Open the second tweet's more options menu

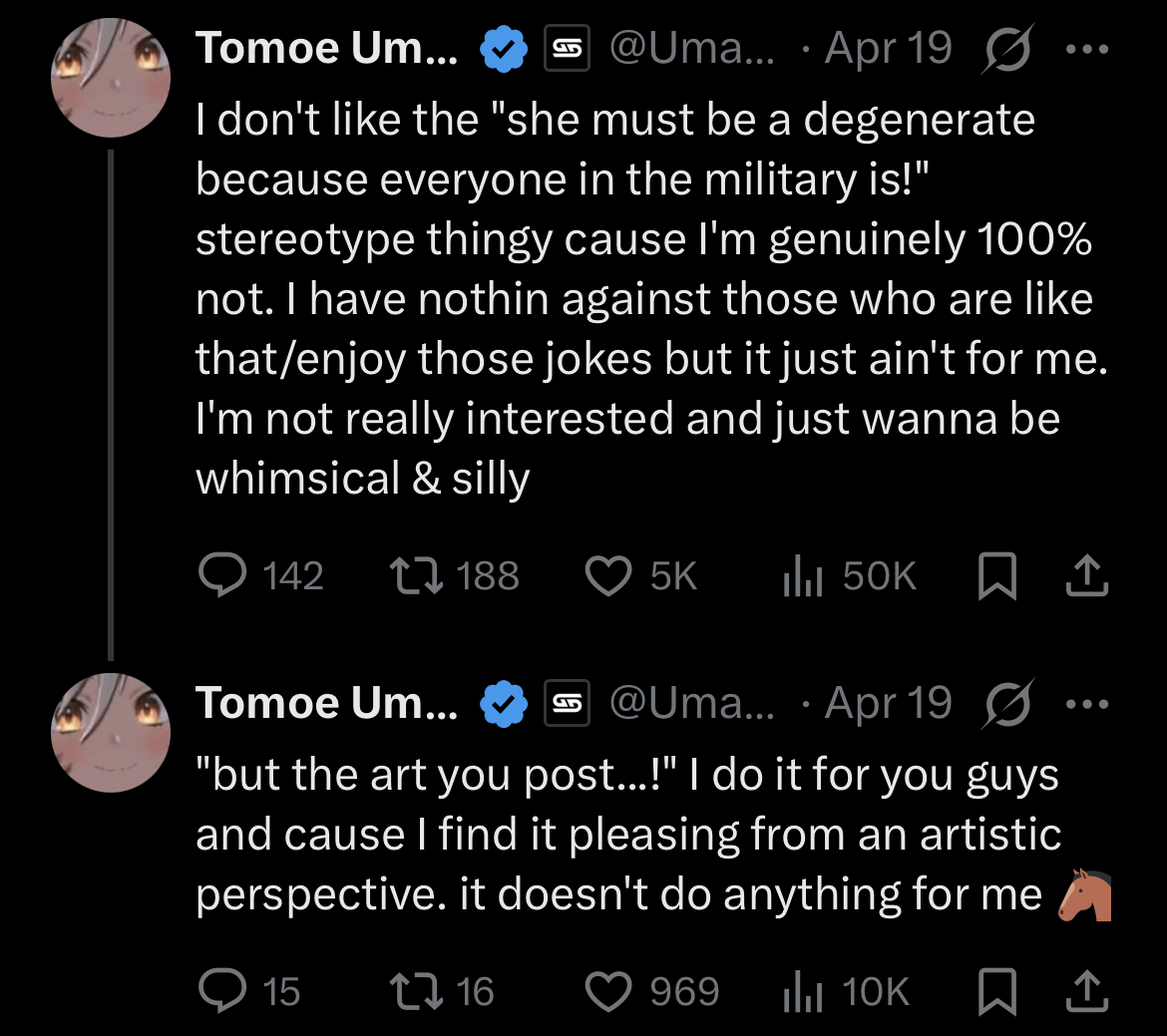tap(1087, 704)
